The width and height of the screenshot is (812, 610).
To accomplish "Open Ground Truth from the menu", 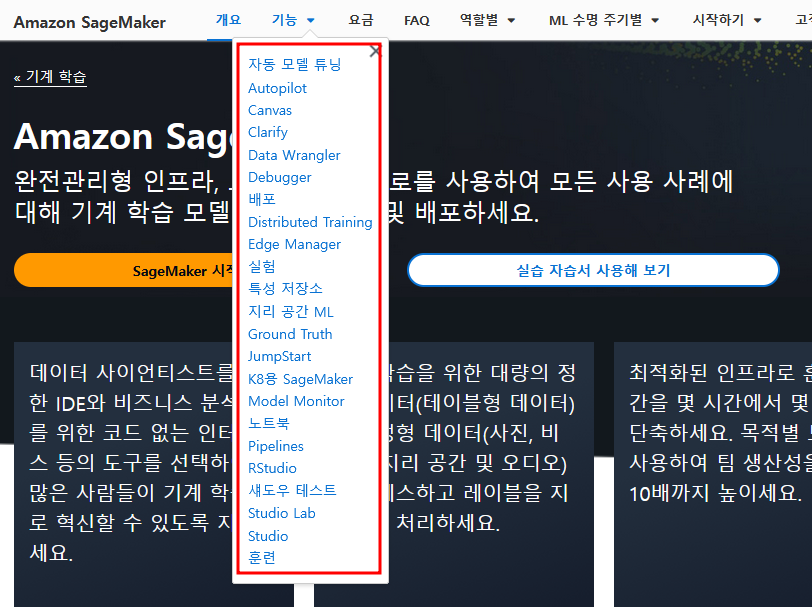I will click(x=290, y=334).
